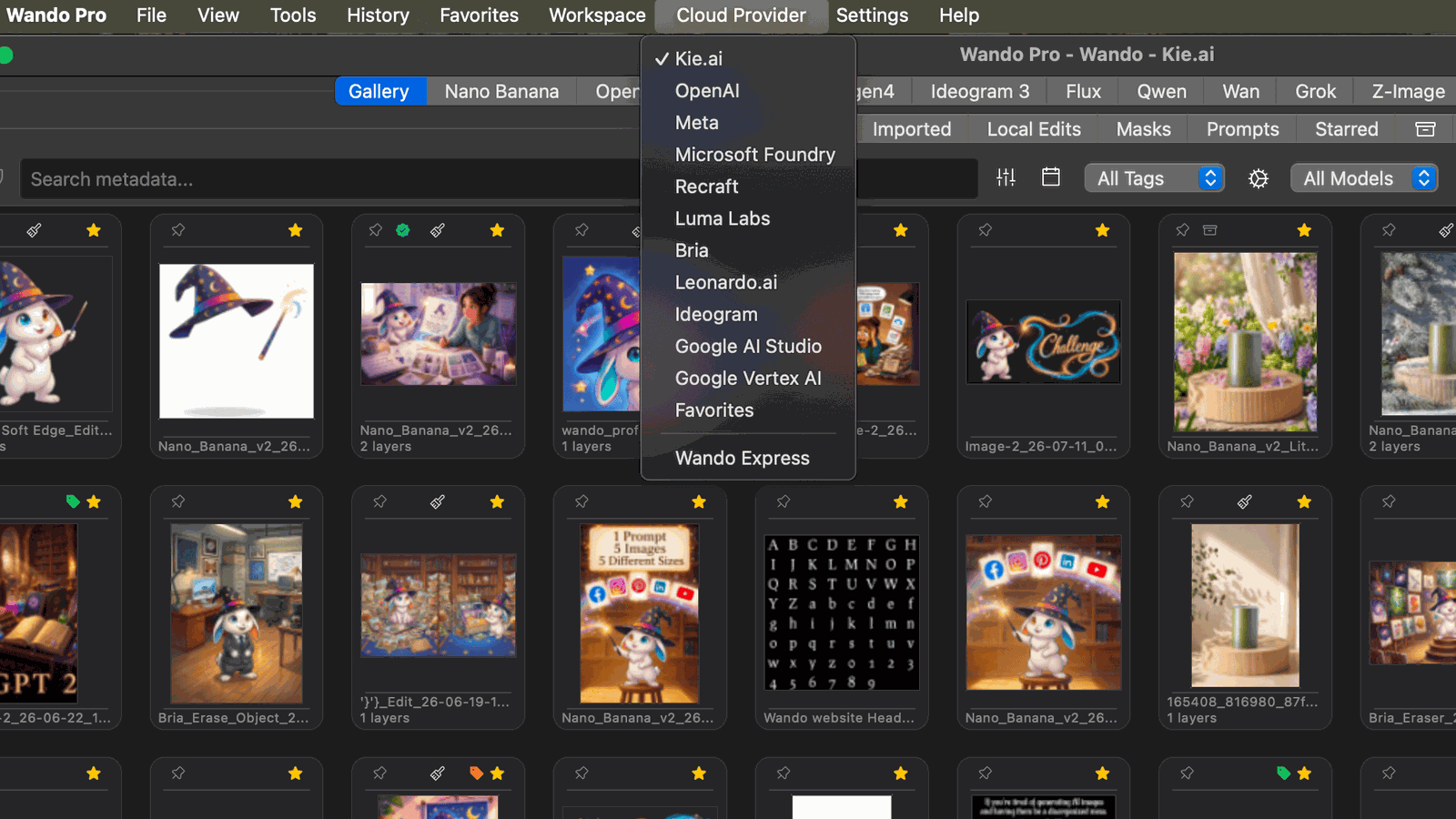Image resolution: width=1456 pixels, height=819 pixels.
Task: Toggle star on Bria_Erase_Object card
Action: click(295, 501)
